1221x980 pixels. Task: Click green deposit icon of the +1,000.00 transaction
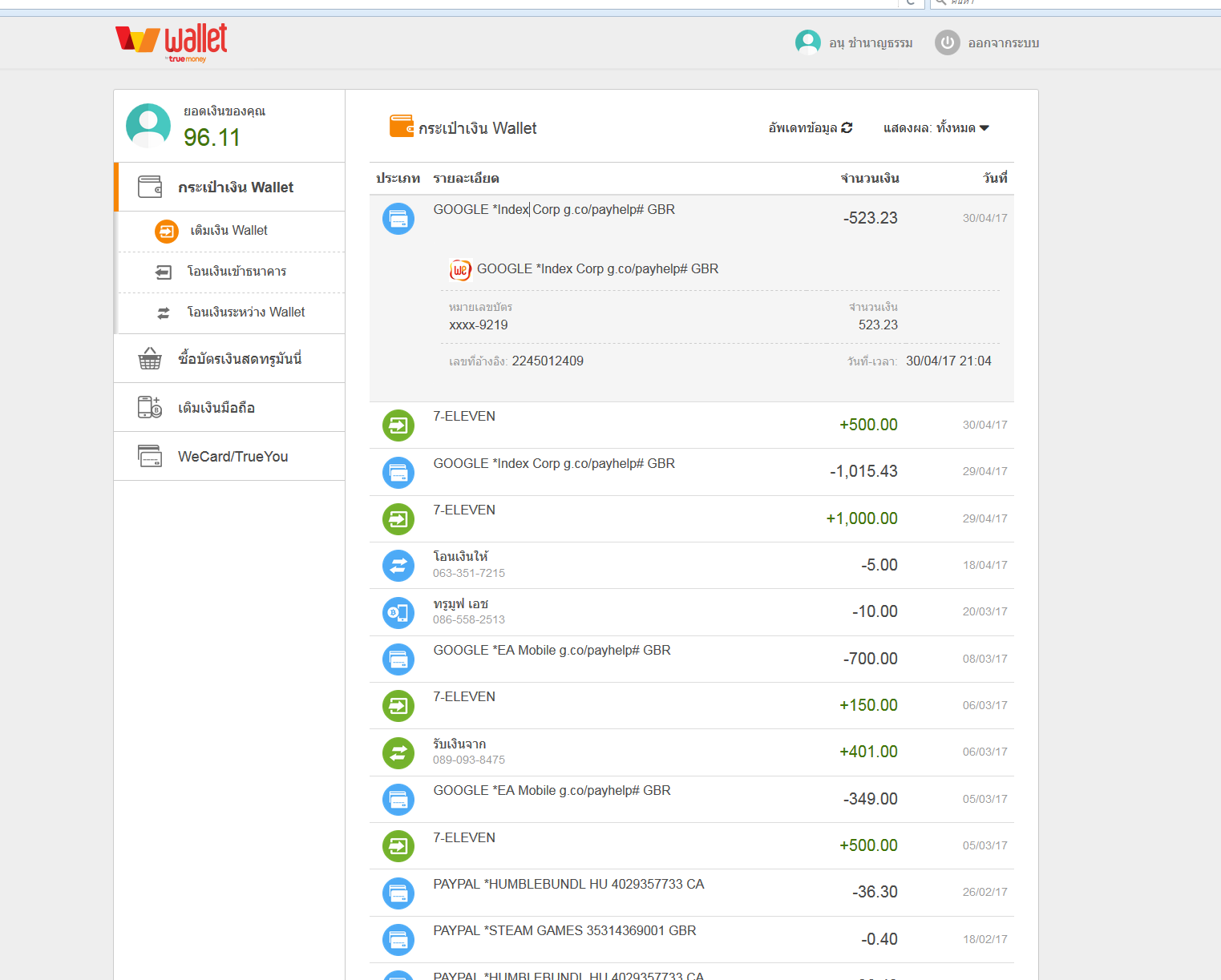coord(398,519)
